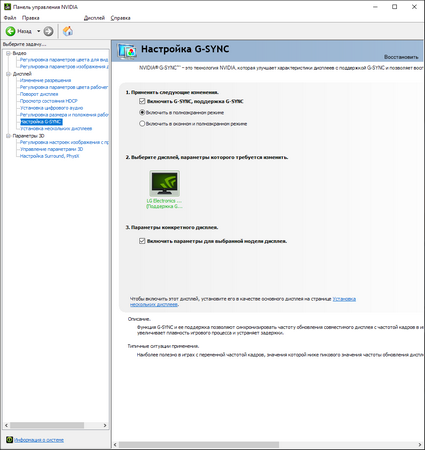Open Регулировка размера и положения рабочего стола
The image size is (425, 450).
tap(64, 115)
